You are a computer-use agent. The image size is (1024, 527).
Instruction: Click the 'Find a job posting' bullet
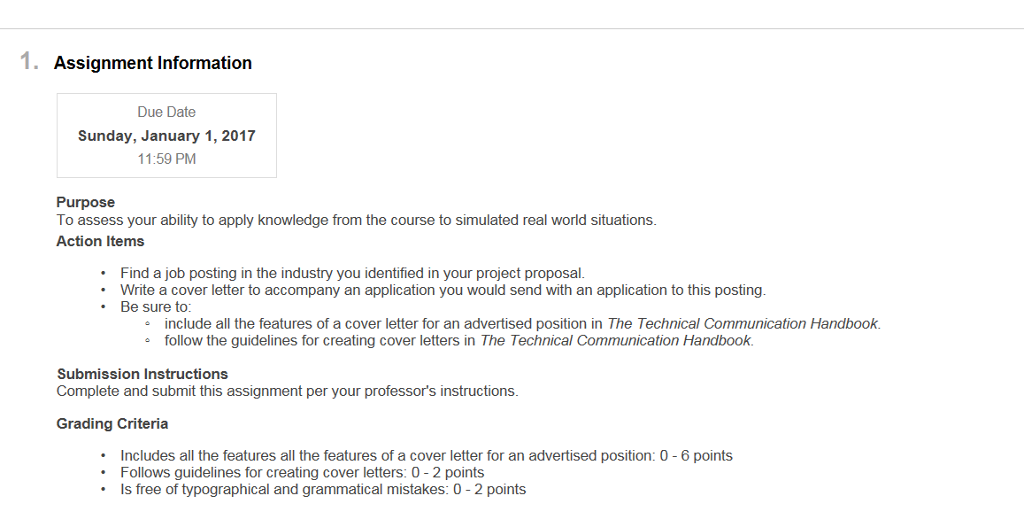click(x=353, y=273)
